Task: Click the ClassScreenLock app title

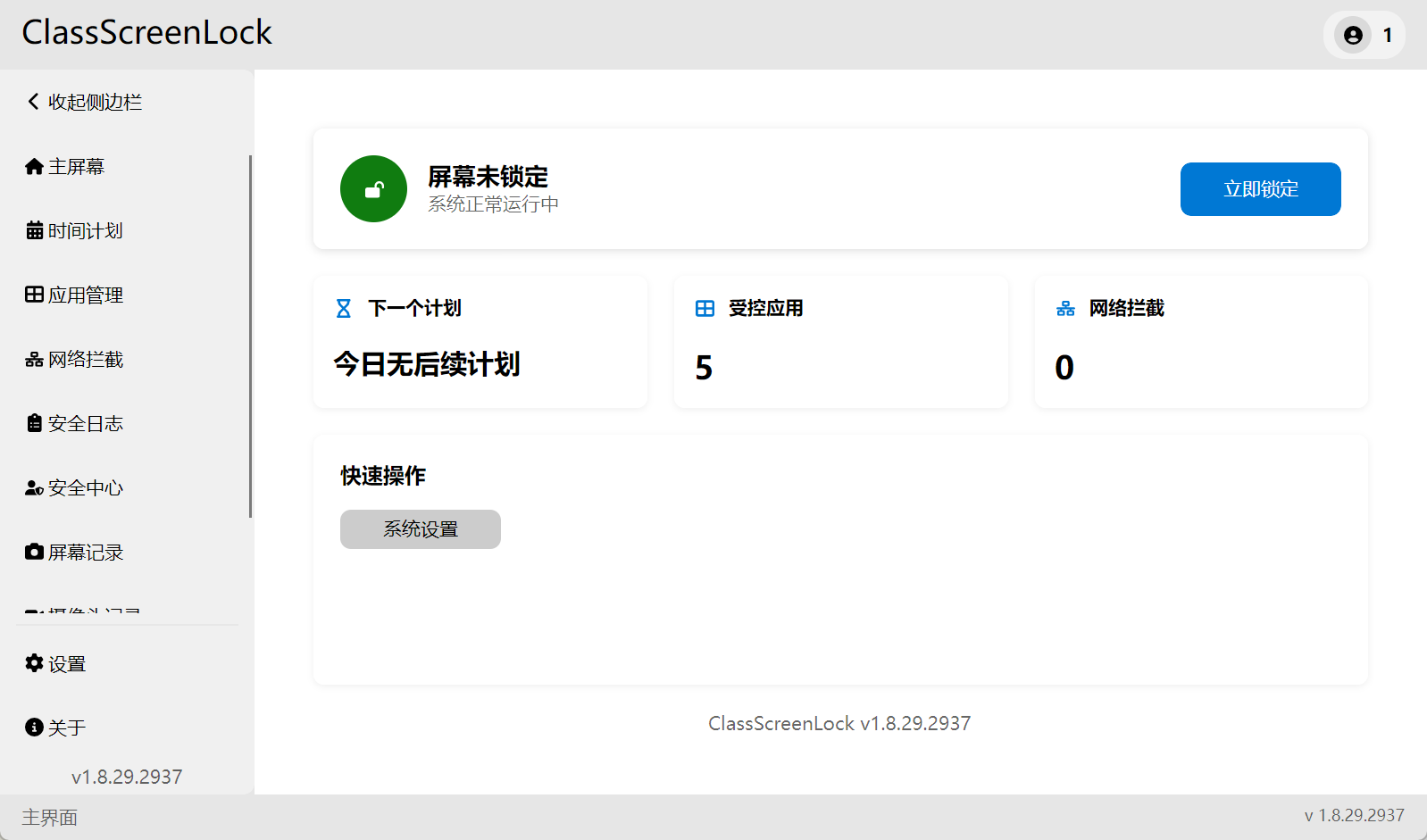Action: pos(147,32)
